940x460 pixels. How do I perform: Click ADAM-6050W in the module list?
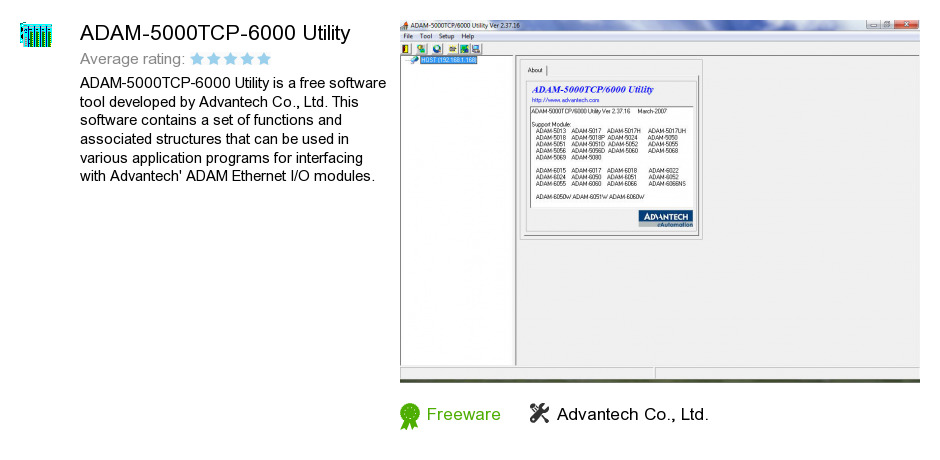click(553, 197)
